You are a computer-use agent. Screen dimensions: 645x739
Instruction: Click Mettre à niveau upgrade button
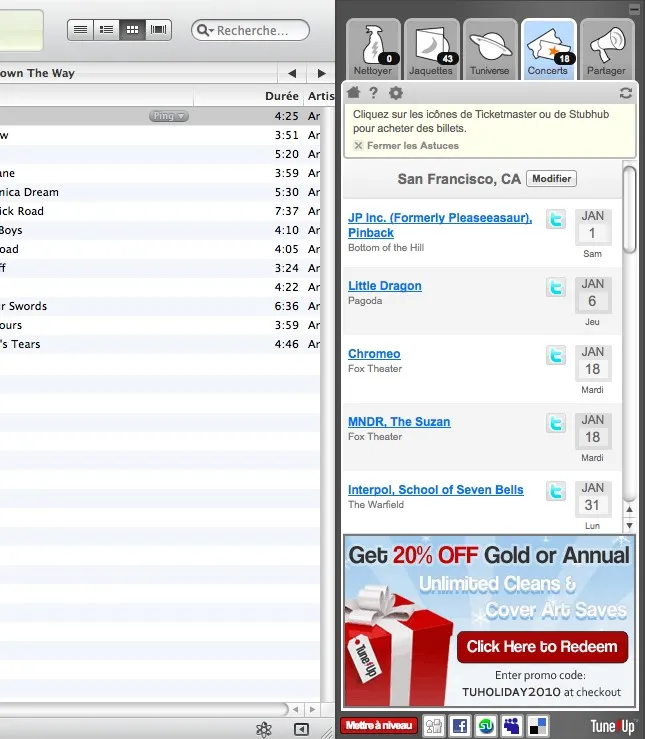point(379,725)
